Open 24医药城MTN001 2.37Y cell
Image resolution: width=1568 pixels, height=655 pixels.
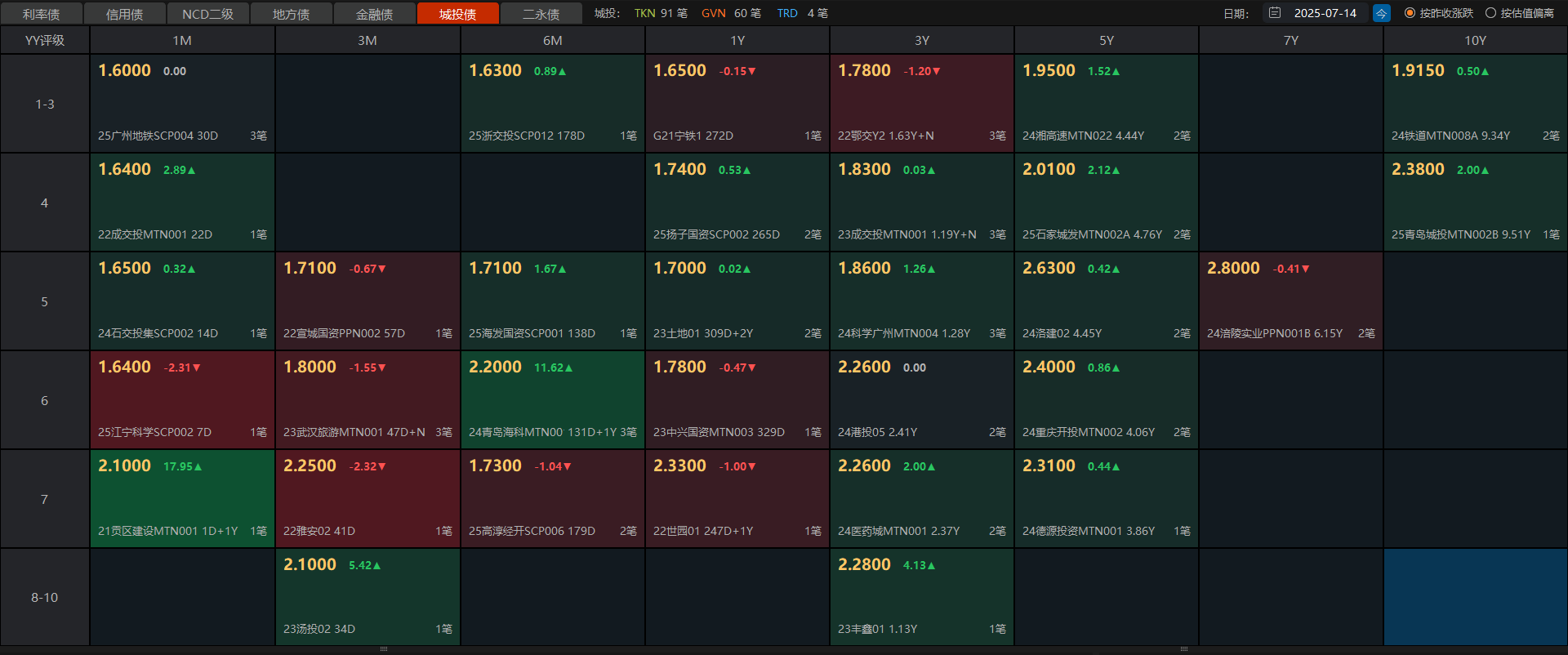click(922, 499)
